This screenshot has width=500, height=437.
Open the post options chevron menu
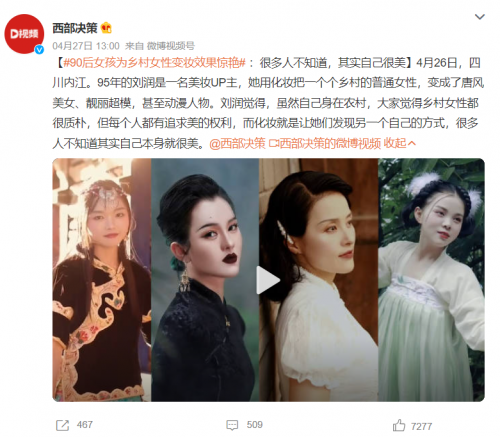[479, 17]
